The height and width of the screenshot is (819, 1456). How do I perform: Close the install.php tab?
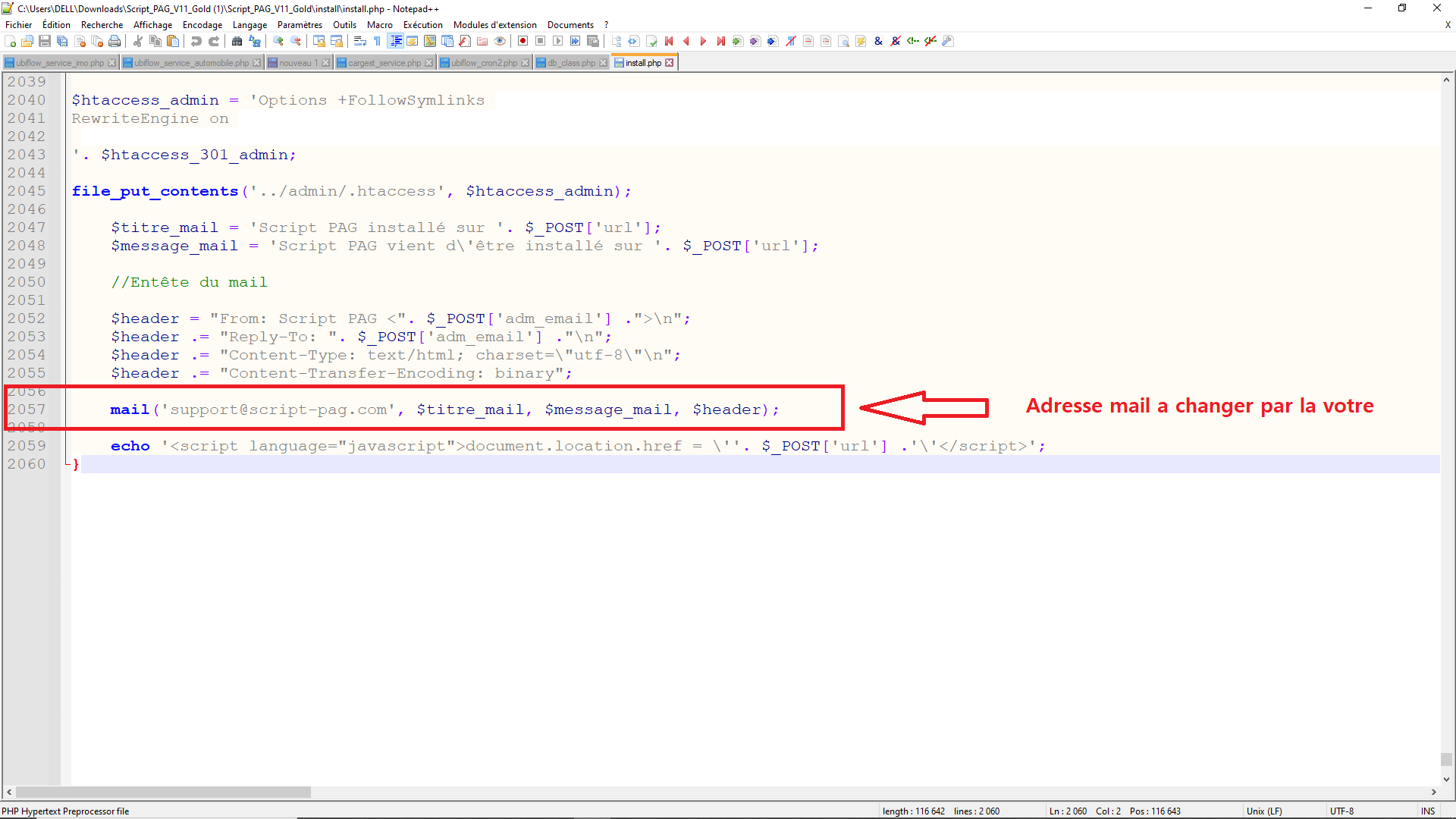670,63
